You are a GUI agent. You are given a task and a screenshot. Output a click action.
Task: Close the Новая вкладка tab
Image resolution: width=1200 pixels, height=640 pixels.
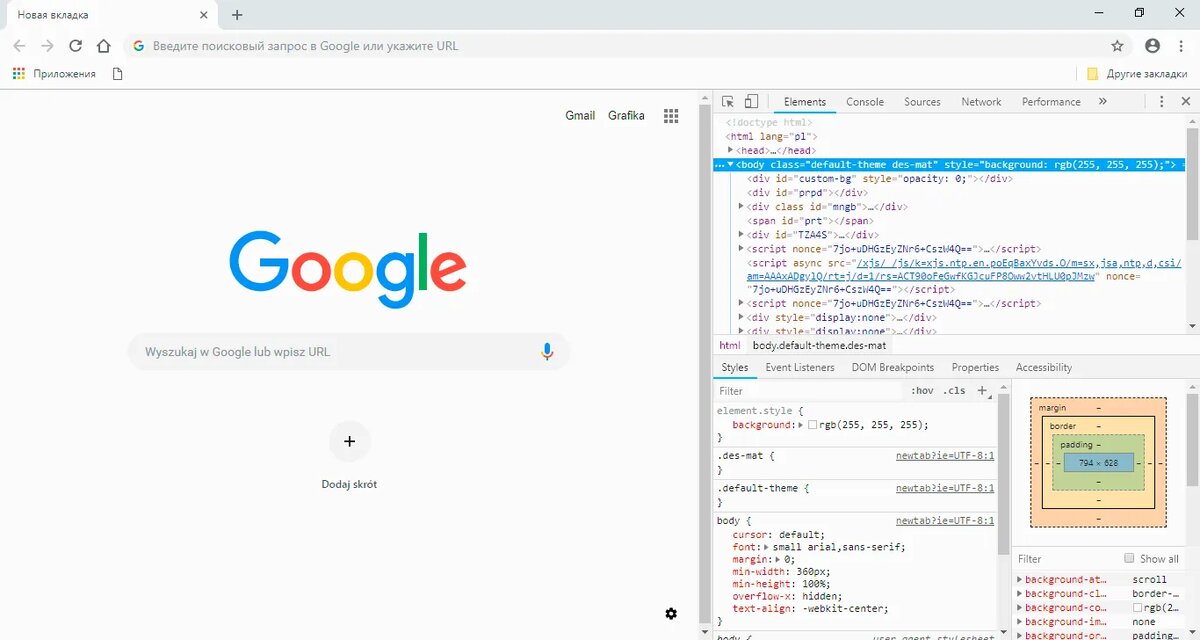click(x=203, y=15)
